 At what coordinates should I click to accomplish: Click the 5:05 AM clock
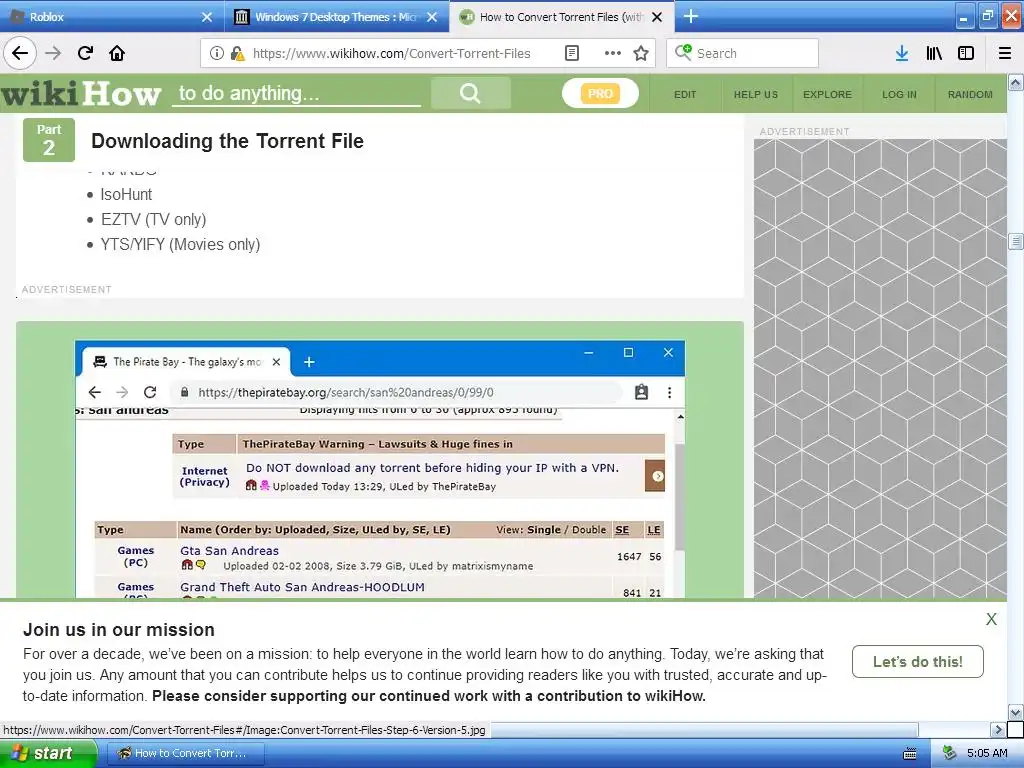(987, 753)
